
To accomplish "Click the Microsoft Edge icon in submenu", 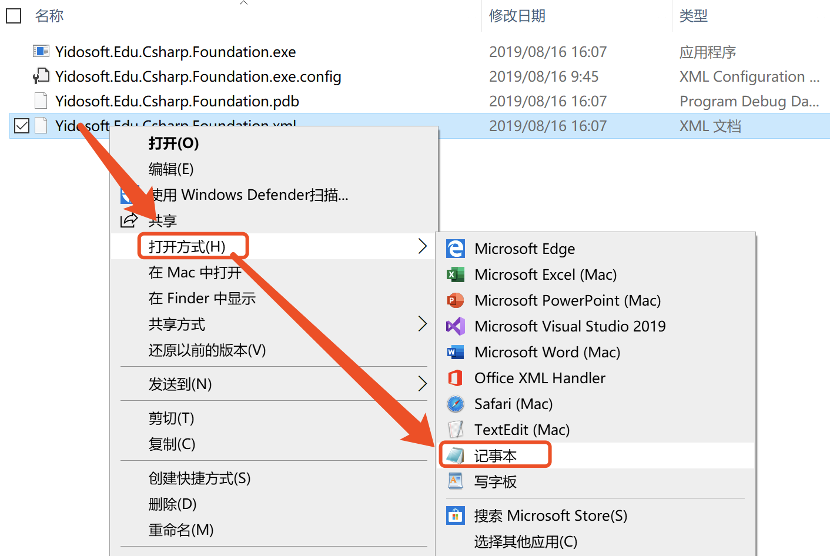I will click(455, 248).
